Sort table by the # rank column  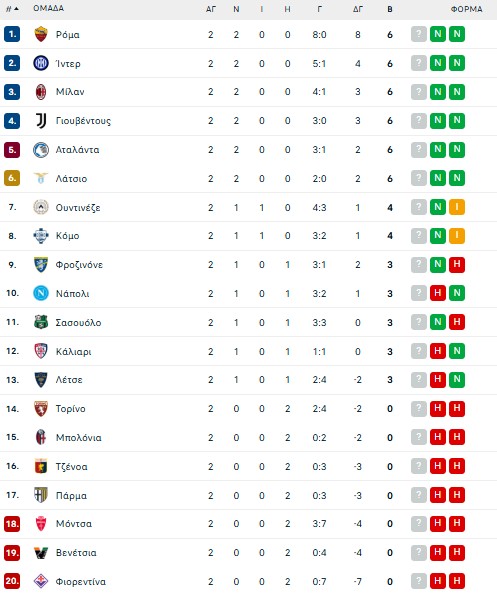[x=12, y=9]
